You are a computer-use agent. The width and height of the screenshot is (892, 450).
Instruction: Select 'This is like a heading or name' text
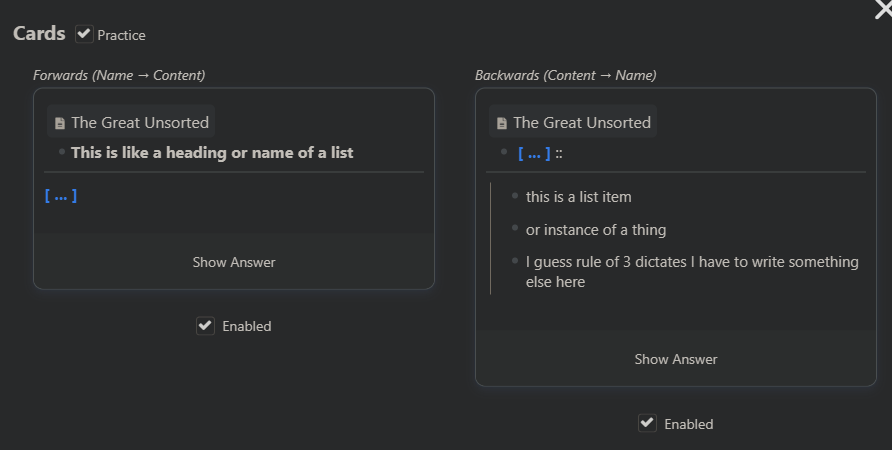pos(212,153)
